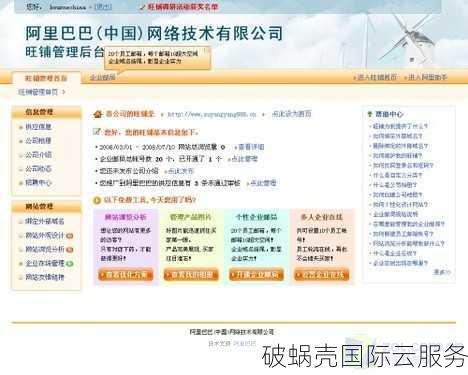This screenshot has height=375, width=468.
Task: Click the bullet icon beside 招聘中心
Action: [21, 183]
